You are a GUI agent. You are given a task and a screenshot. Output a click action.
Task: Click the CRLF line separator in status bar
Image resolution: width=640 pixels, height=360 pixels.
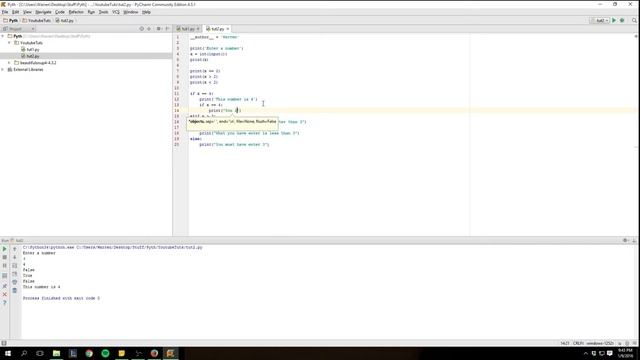coord(578,343)
